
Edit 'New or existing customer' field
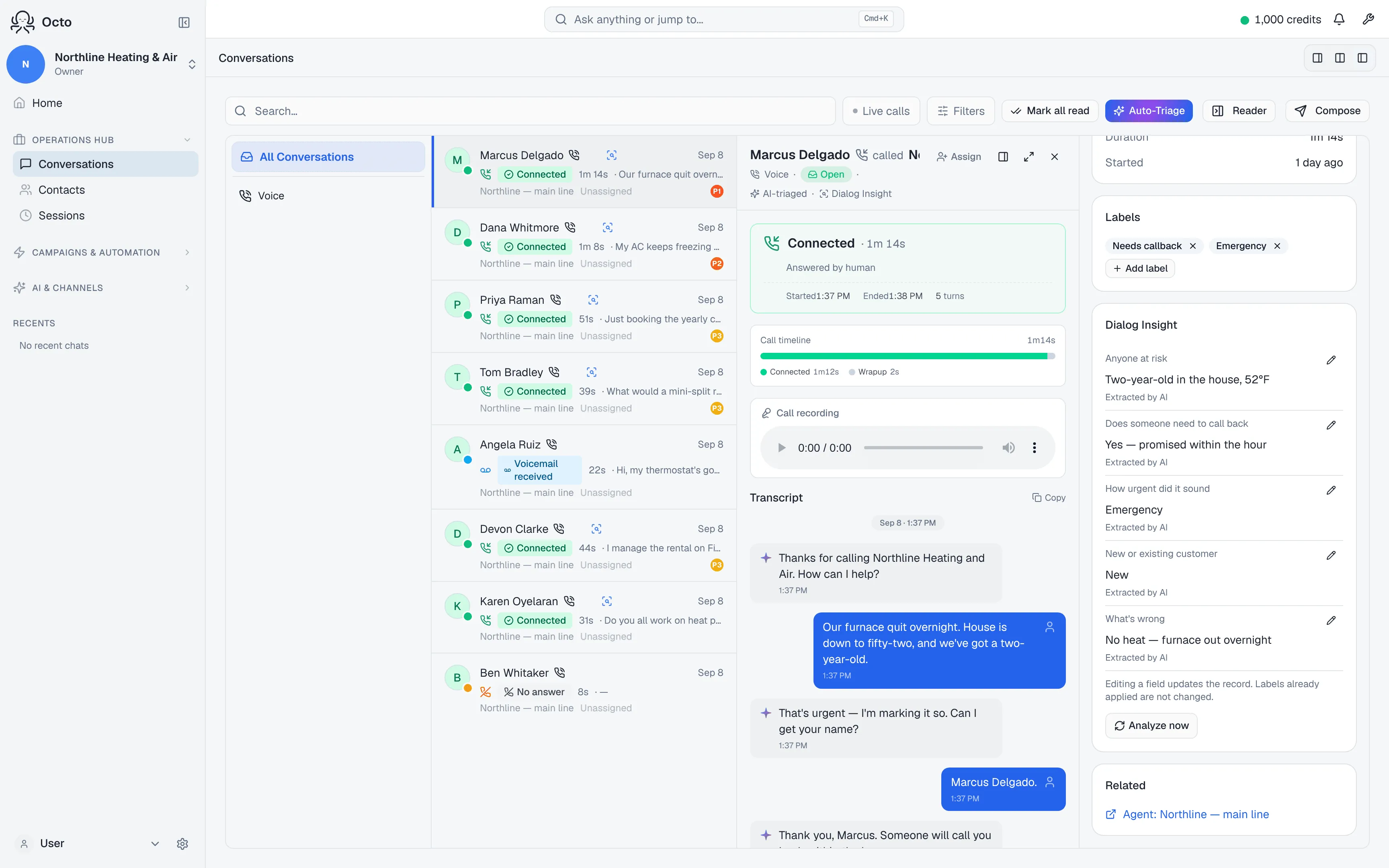pyautogui.click(x=1331, y=555)
